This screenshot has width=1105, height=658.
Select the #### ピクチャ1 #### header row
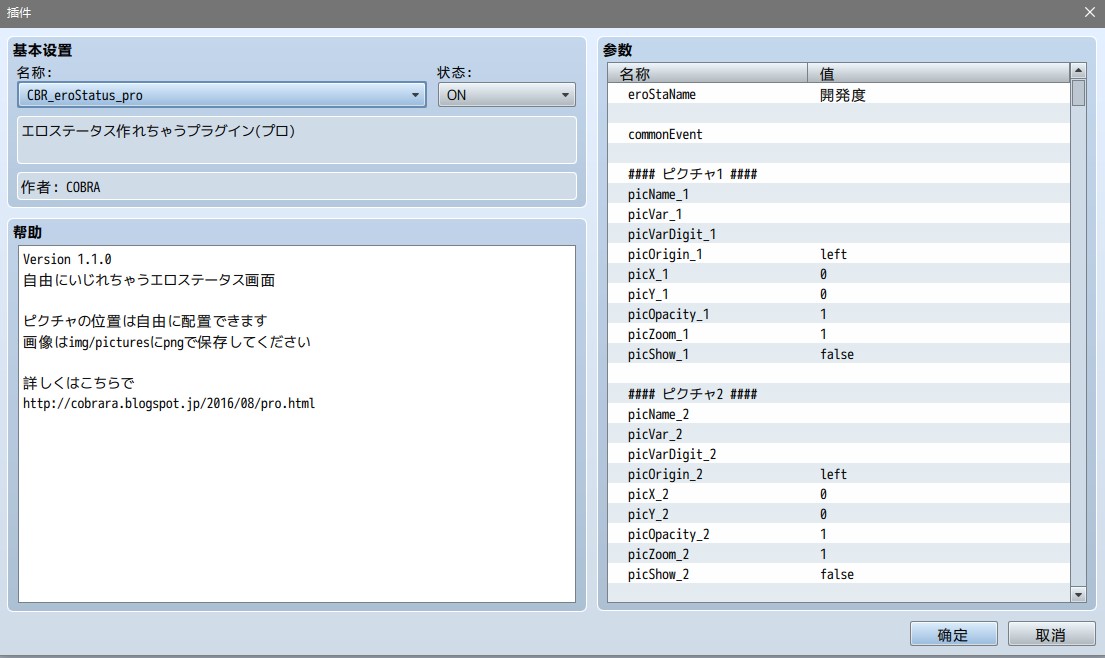[839, 174]
